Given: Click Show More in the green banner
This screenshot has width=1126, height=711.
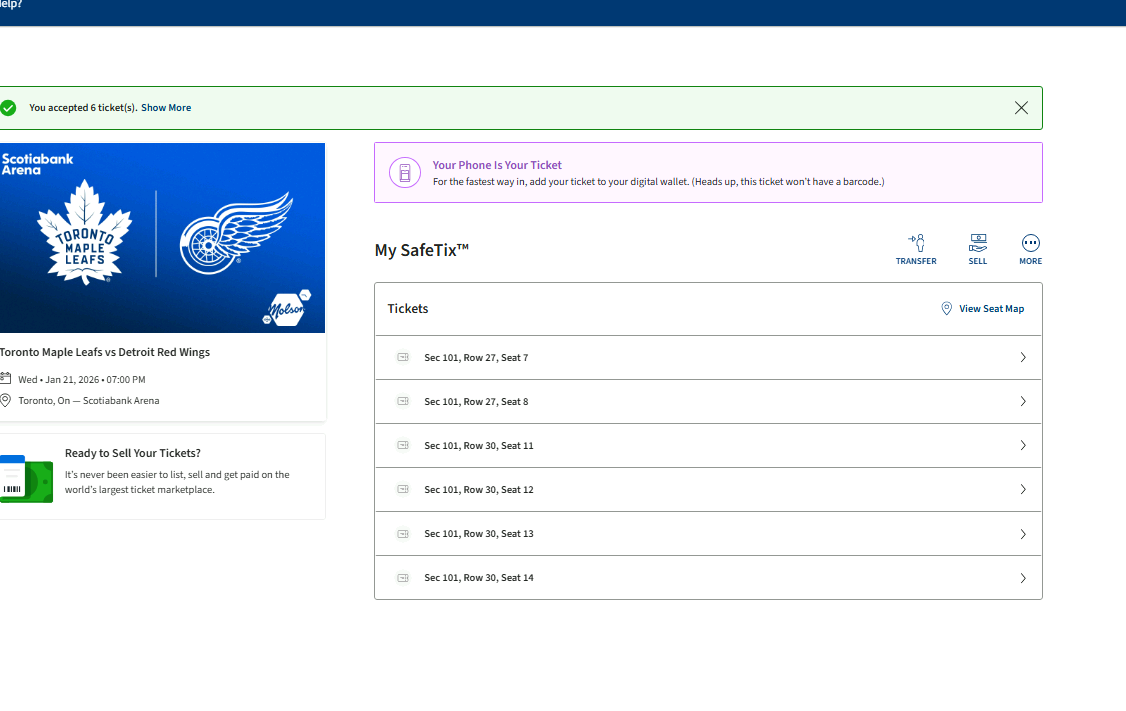Looking at the screenshot, I should [166, 108].
